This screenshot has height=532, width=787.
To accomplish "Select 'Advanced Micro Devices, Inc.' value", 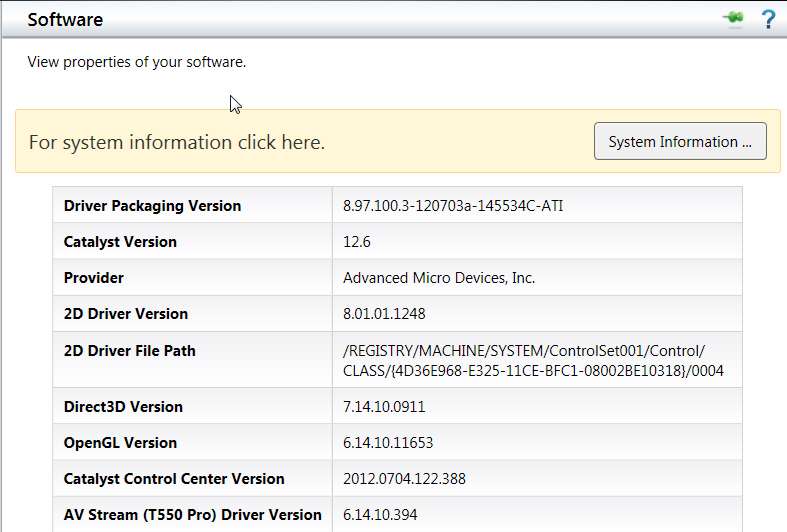I will point(439,278).
